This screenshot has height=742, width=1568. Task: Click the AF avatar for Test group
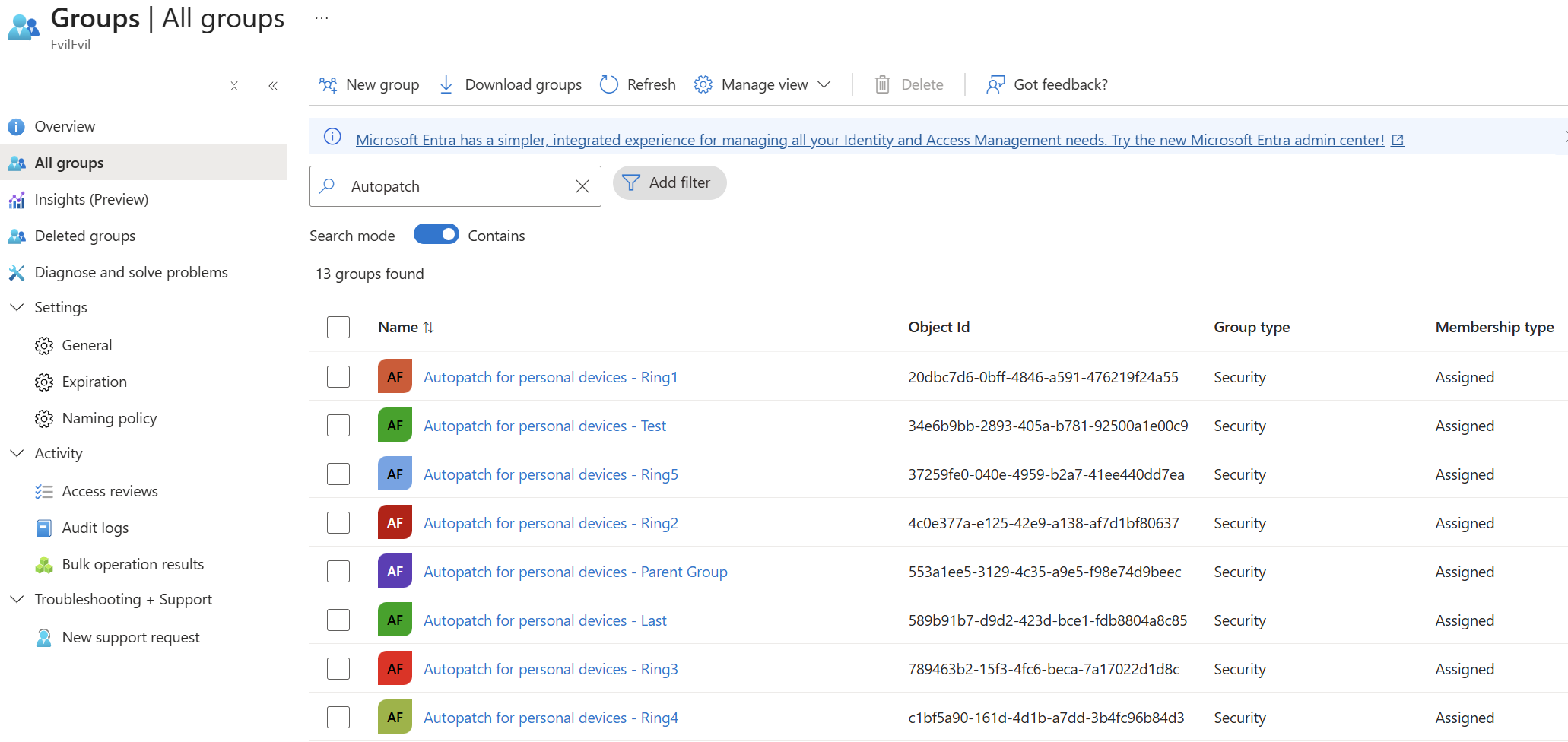tap(395, 425)
